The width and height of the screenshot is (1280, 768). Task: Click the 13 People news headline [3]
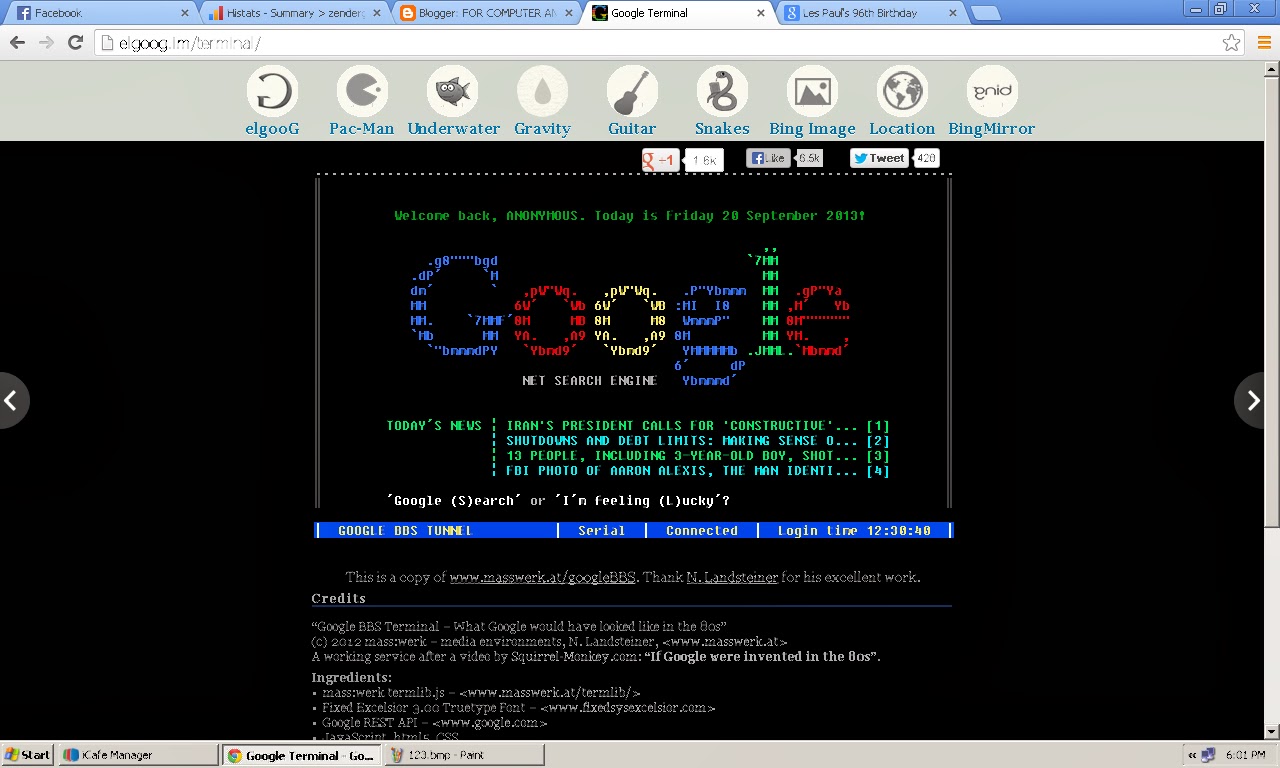pyautogui.click(x=698, y=456)
